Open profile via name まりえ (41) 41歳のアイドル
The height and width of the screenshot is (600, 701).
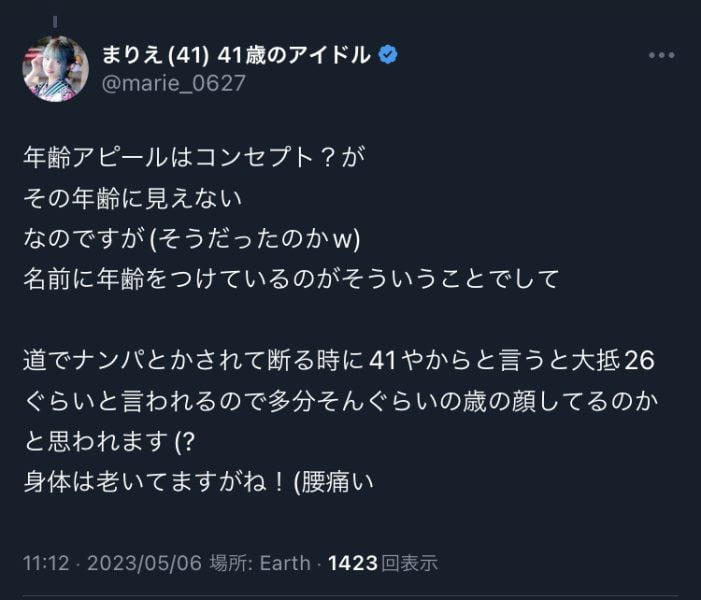point(237,55)
